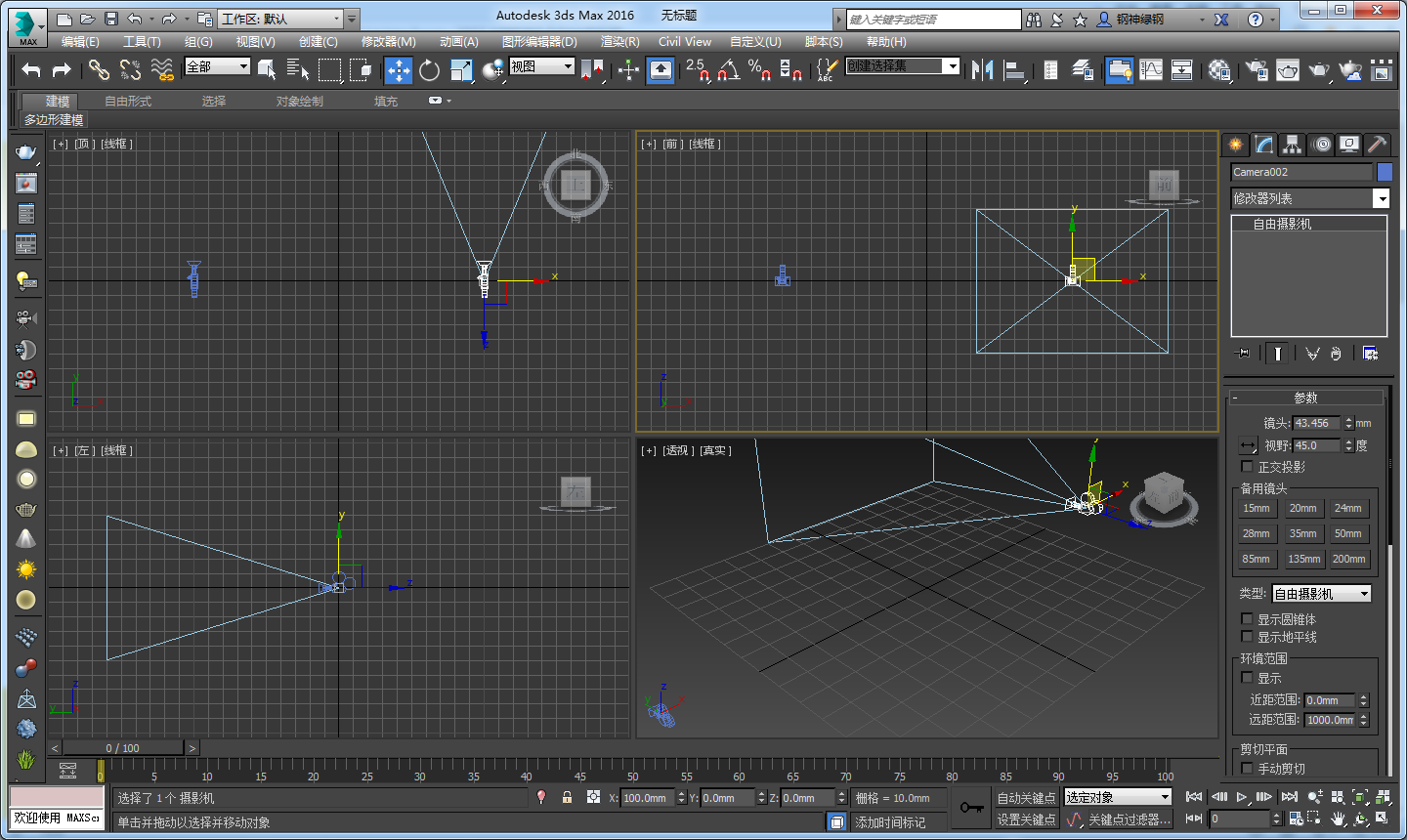Viewport: 1407px width, 840px height.
Task: Set stock lens to 15mm
Action: point(1257,508)
